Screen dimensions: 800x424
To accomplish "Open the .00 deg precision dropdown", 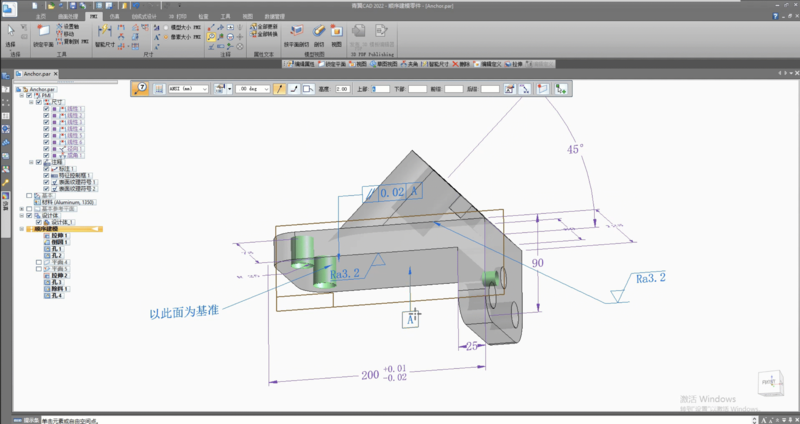I will pyautogui.click(x=268, y=89).
